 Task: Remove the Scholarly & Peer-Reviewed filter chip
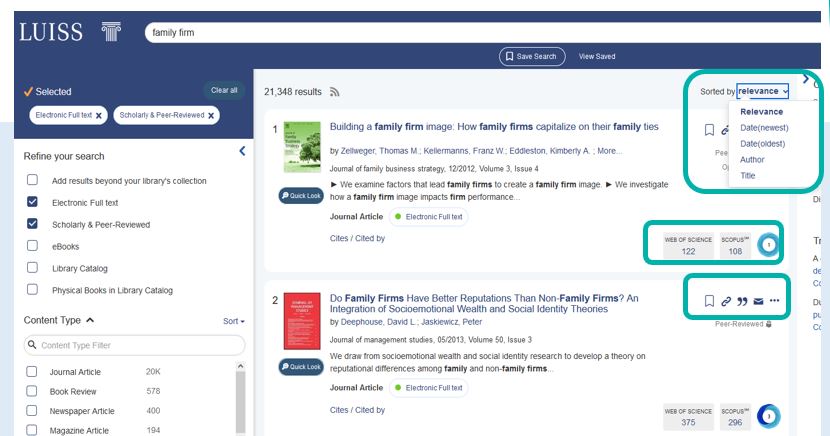coord(209,116)
